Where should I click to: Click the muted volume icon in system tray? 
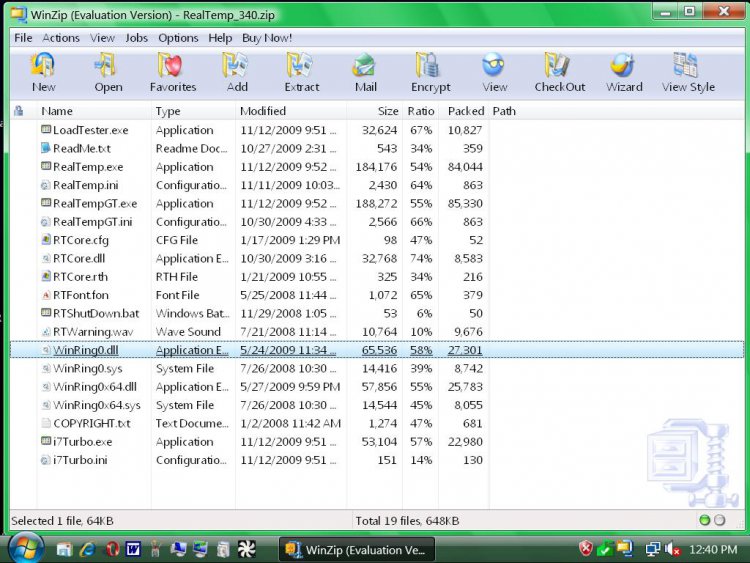tap(673, 549)
